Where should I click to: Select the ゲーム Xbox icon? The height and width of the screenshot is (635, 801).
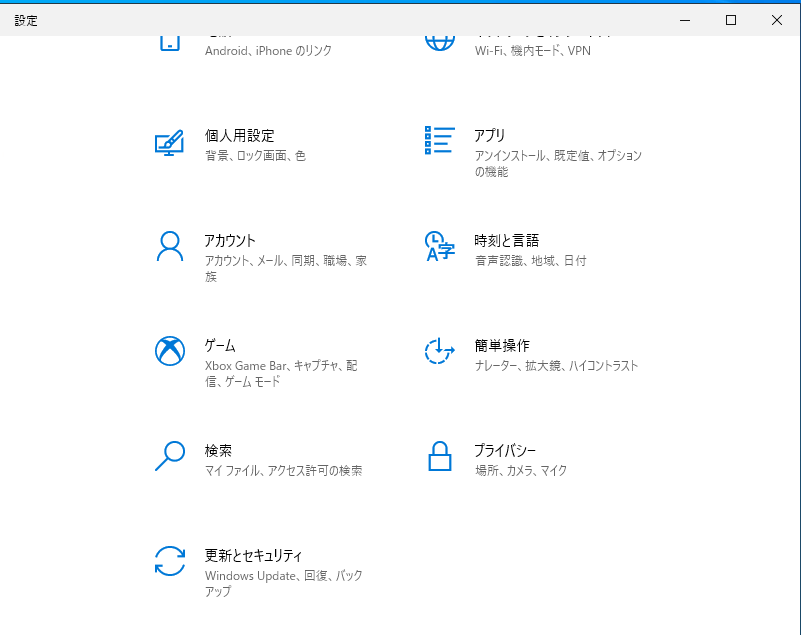(x=170, y=353)
